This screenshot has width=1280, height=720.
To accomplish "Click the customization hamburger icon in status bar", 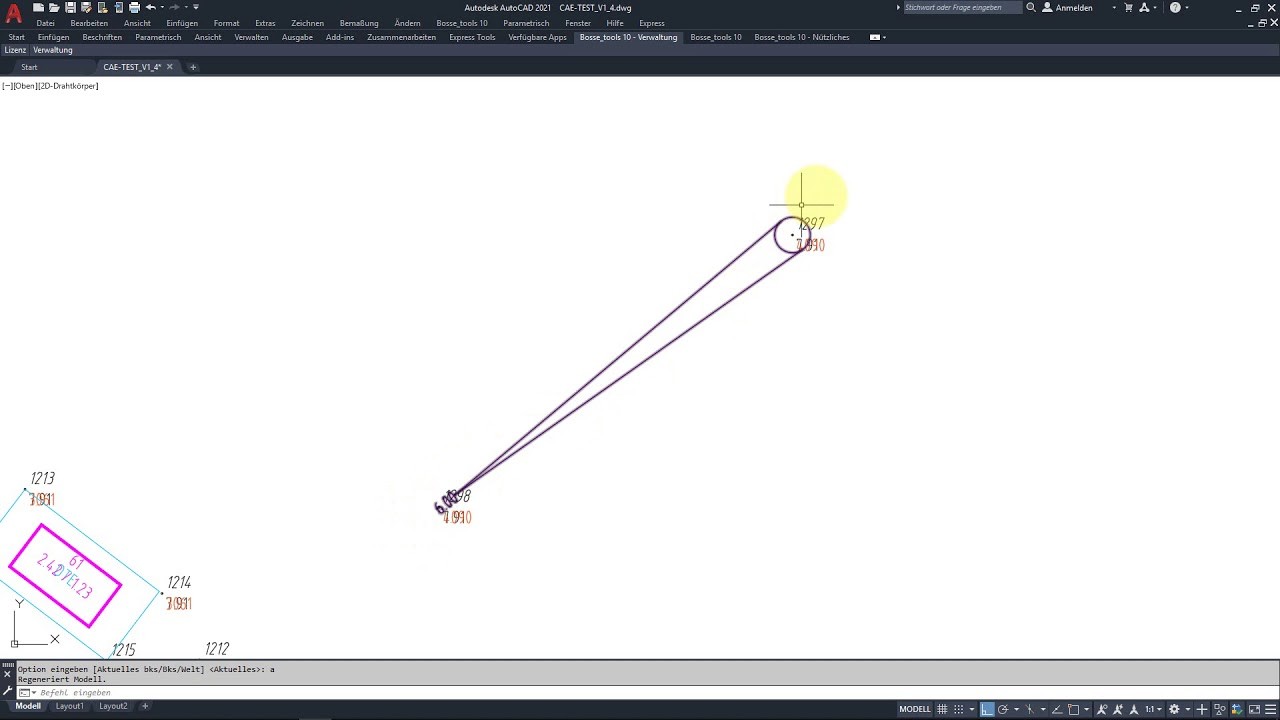I will pyautogui.click(x=1271, y=709).
